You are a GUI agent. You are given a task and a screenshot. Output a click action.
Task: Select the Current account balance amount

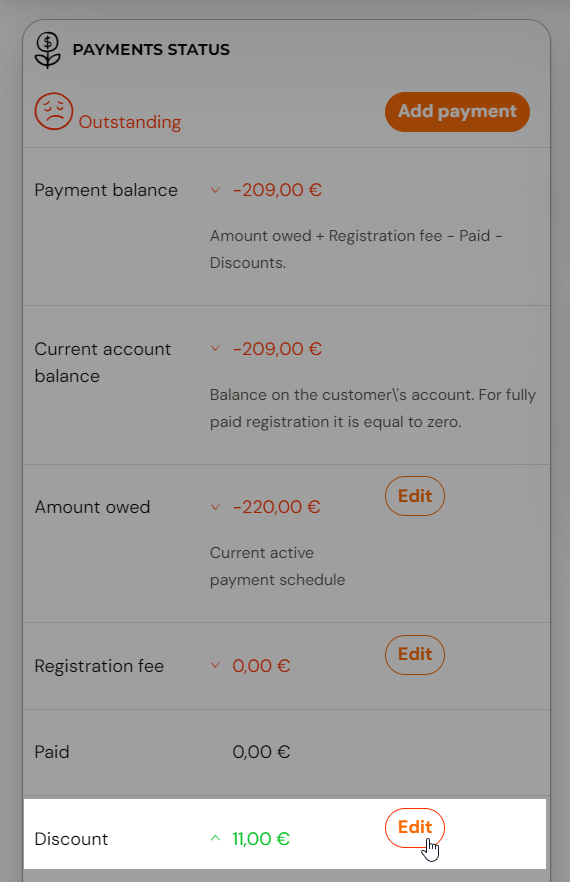277,349
